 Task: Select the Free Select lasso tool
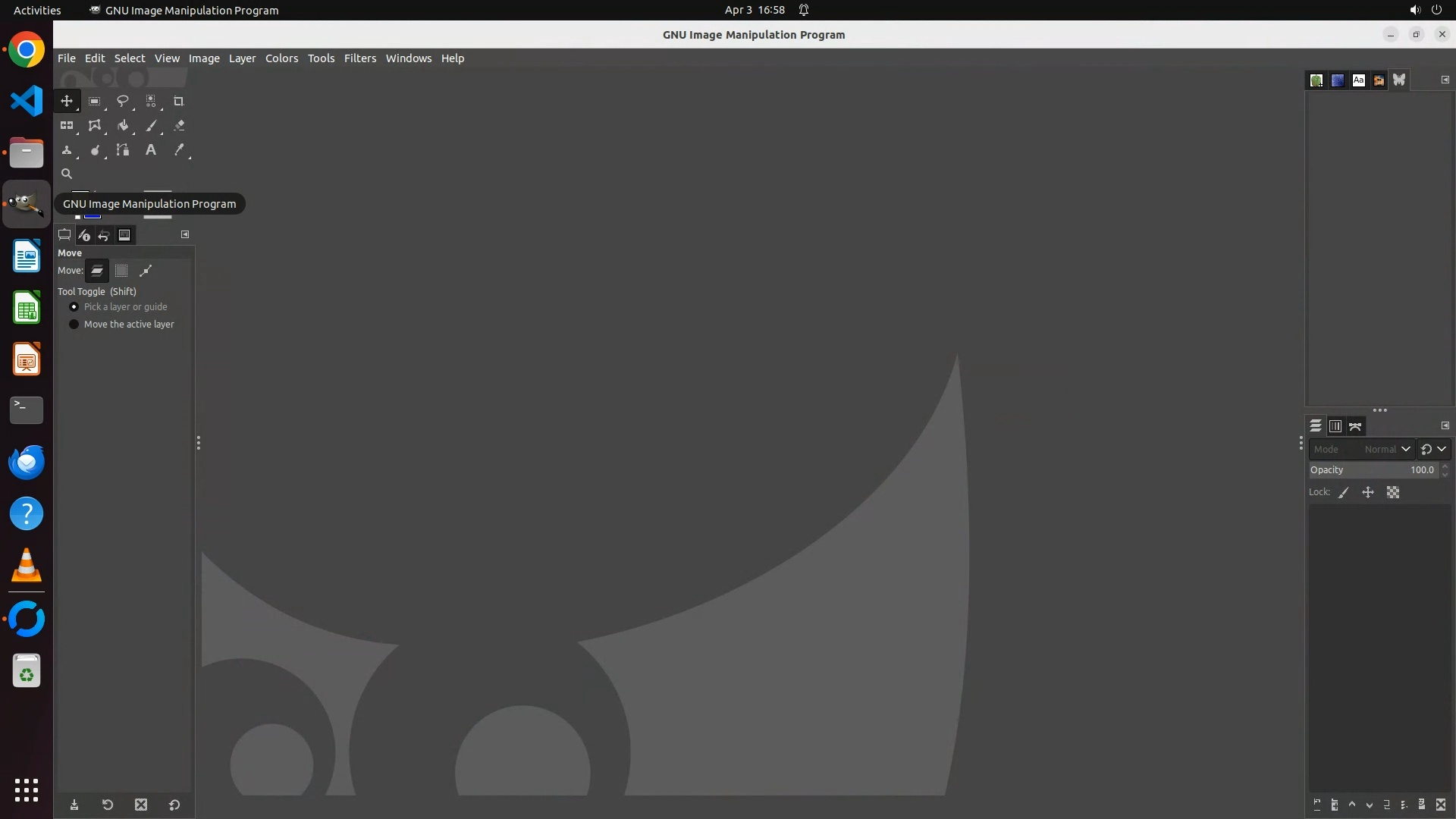(122, 101)
